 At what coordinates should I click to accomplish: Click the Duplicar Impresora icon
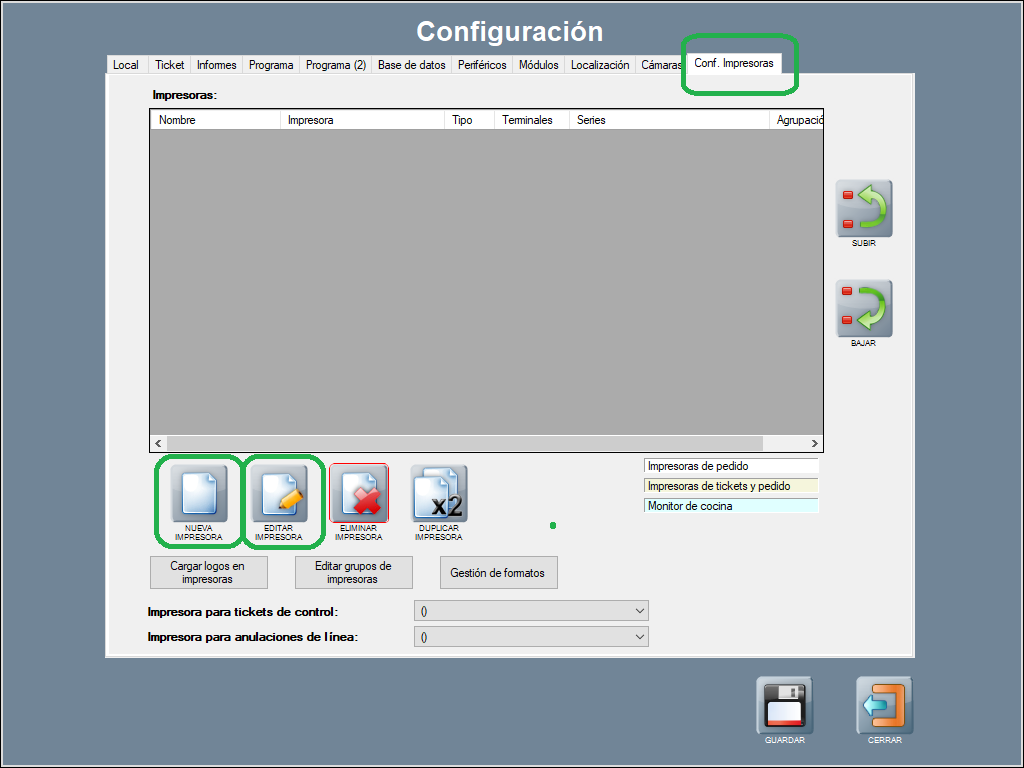pos(438,494)
